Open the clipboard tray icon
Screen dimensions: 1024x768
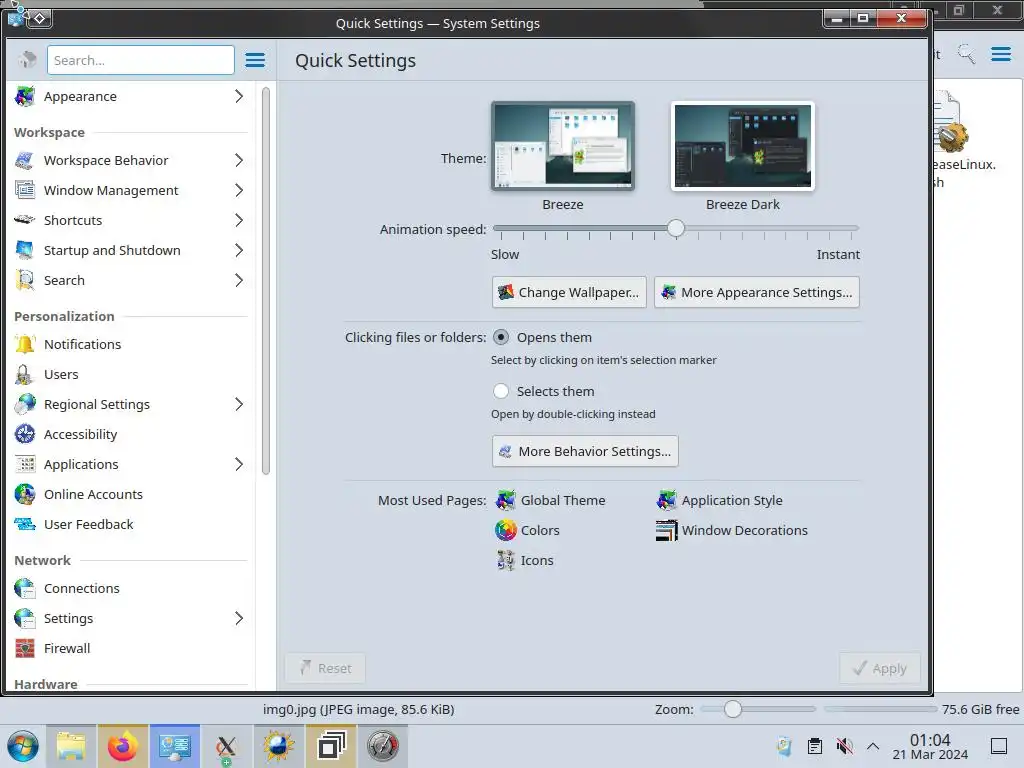coord(814,746)
